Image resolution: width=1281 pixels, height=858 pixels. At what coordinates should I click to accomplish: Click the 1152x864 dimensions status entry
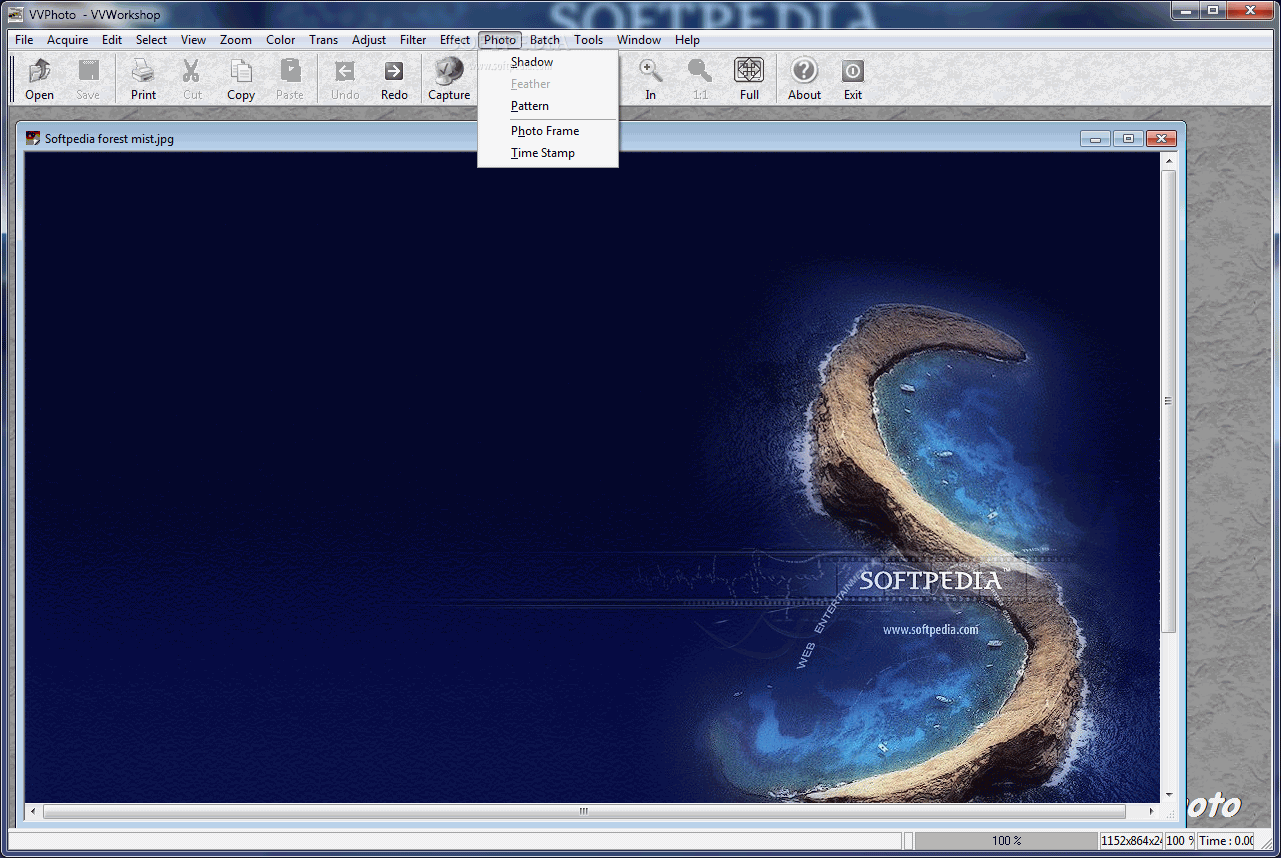[x=1131, y=841]
